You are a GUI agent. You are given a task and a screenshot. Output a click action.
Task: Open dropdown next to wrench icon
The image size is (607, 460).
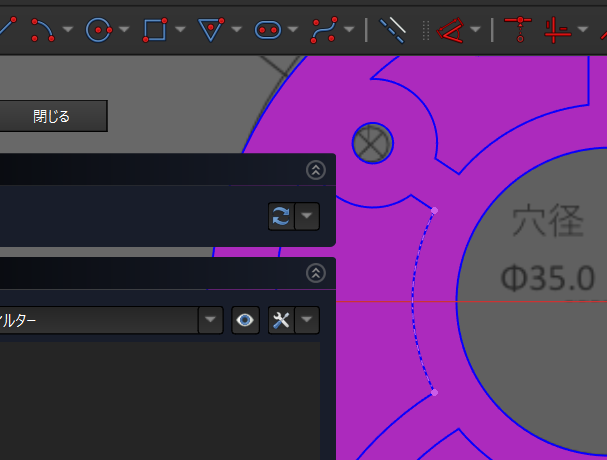click(307, 320)
